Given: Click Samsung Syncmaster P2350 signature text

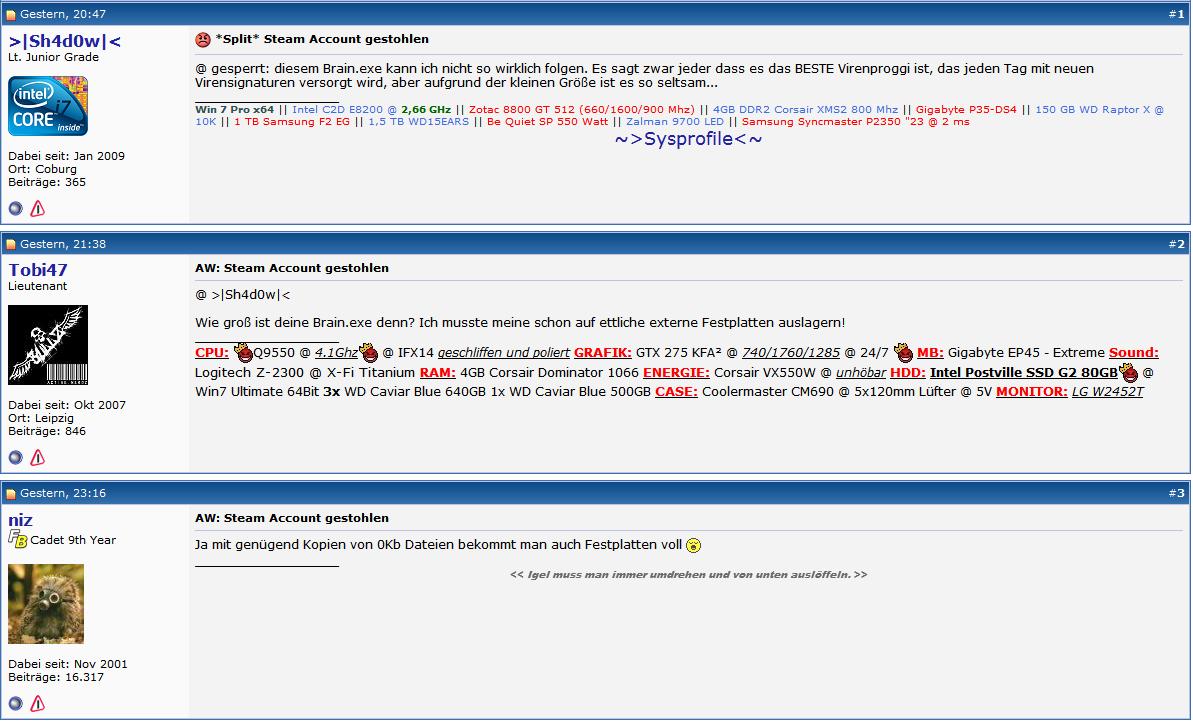Looking at the screenshot, I should tap(856, 122).
